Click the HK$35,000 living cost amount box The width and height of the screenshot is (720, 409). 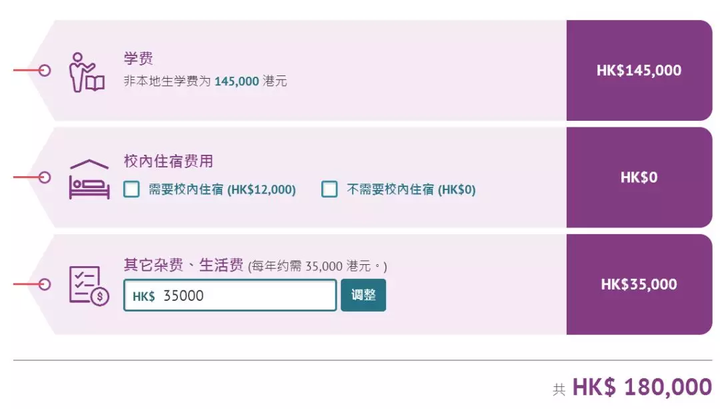click(639, 284)
